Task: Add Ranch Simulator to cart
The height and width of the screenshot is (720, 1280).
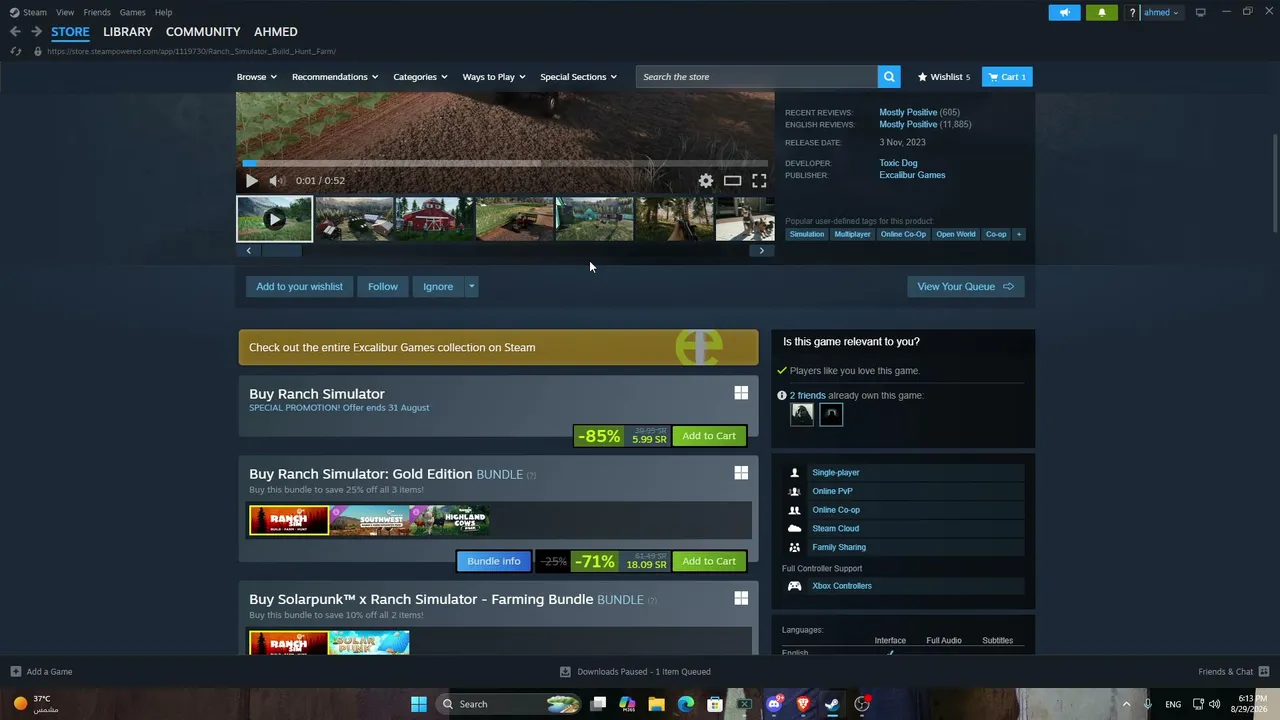Action: tap(709, 436)
